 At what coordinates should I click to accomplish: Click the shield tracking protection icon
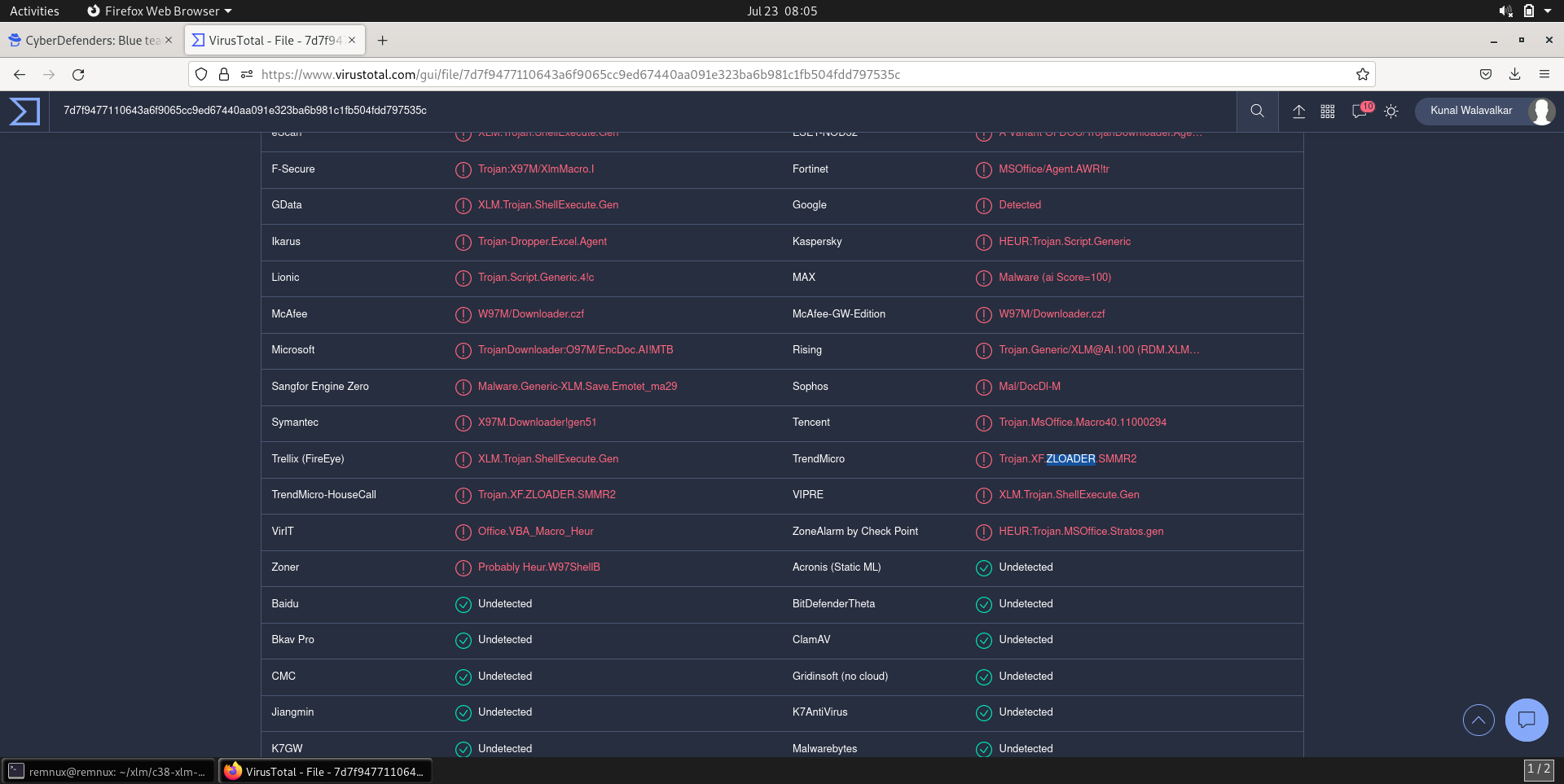[x=201, y=74]
